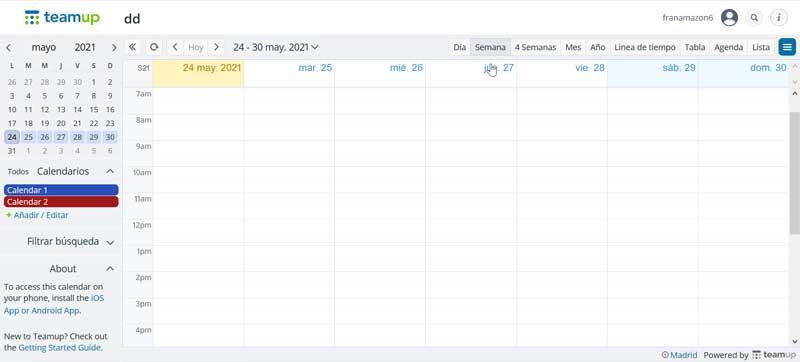Open the Getting Started Guide link

[60, 348]
